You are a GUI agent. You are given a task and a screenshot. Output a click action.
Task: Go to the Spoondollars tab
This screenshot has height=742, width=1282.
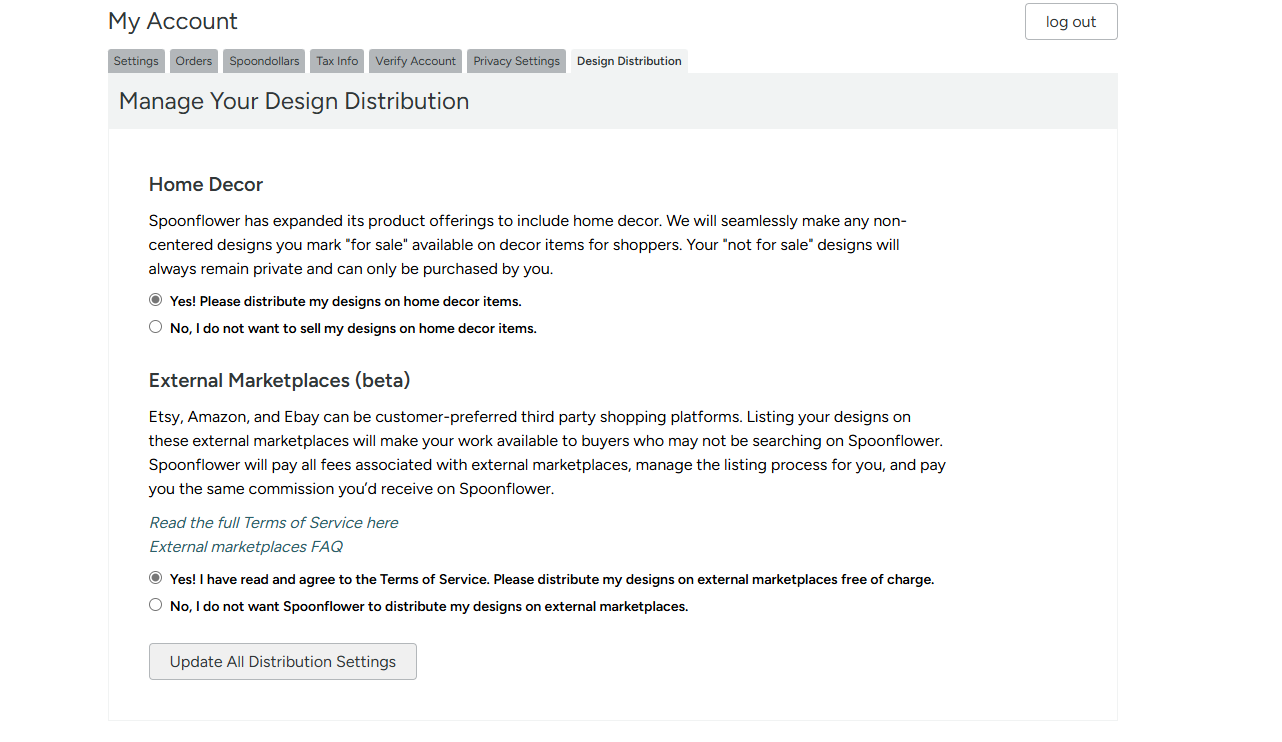click(x=264, y=61)
